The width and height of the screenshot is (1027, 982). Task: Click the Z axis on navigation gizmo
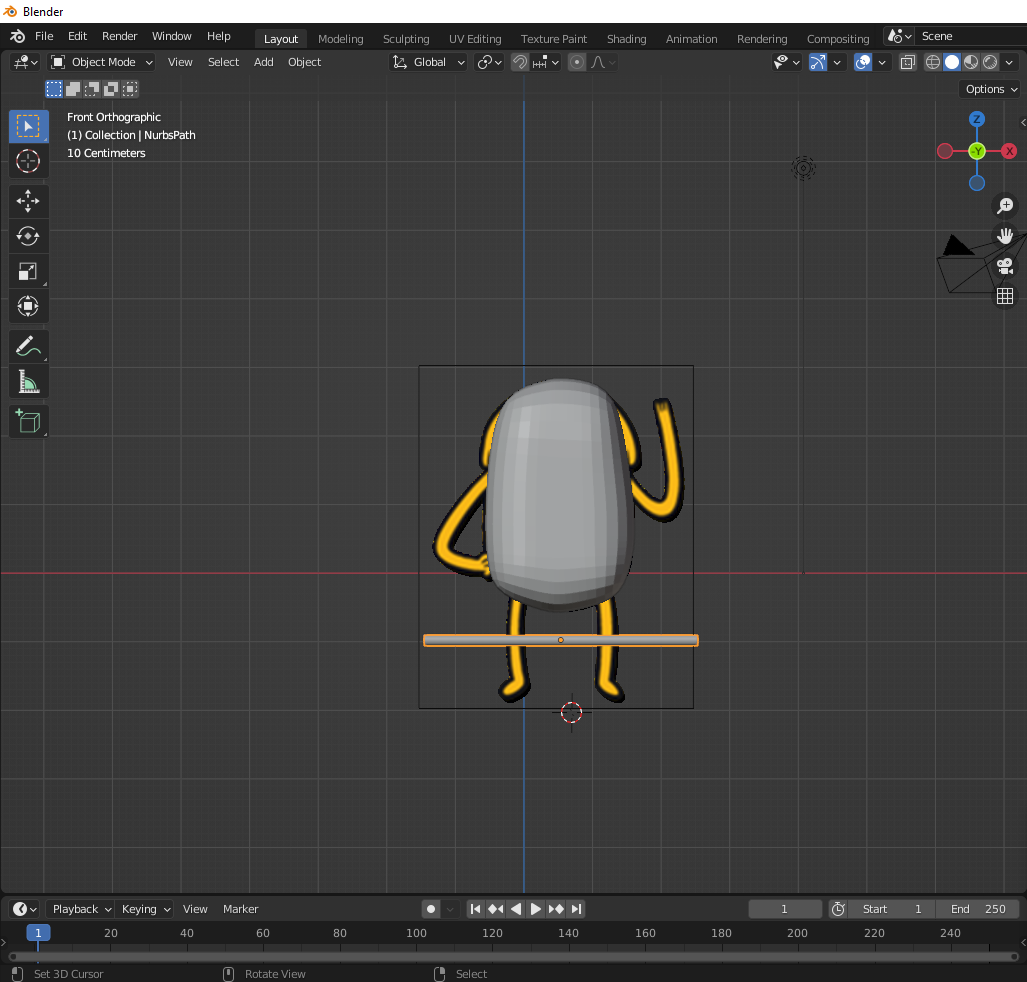pyautogui.click(x=977, y=119)
